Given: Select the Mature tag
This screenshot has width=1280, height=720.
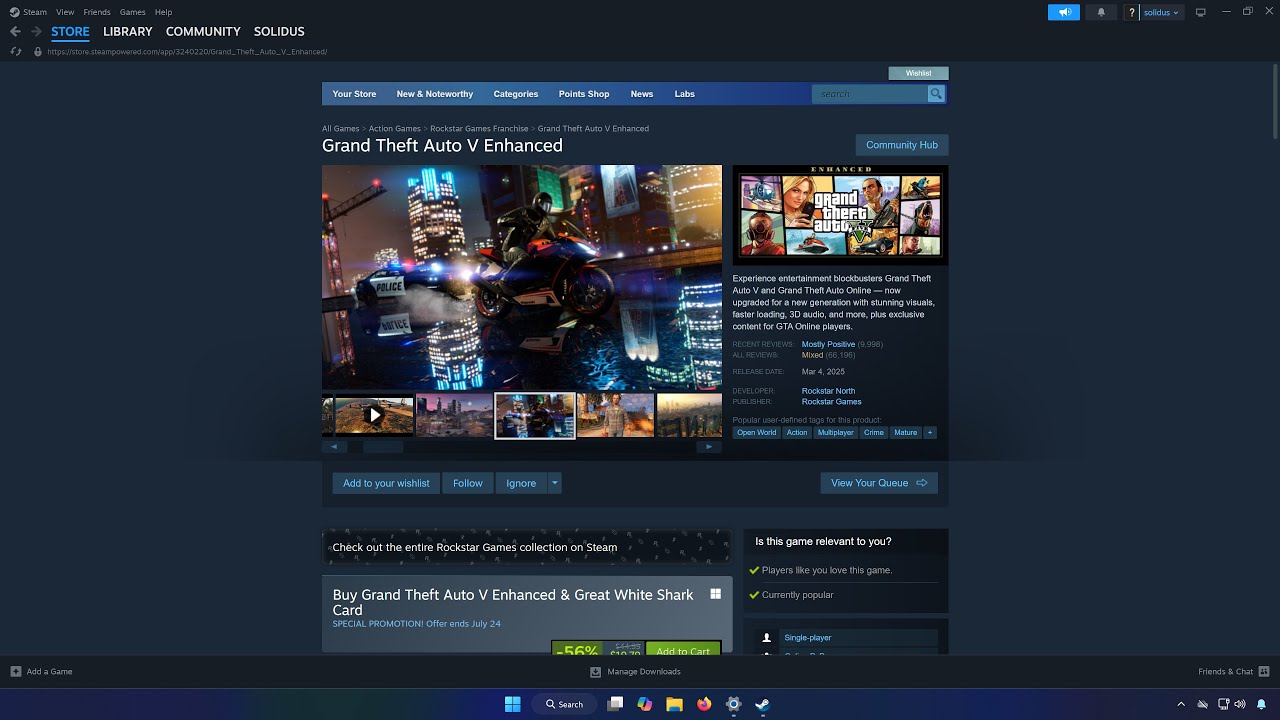Looking at the screenshot, I should pos(906,433).
